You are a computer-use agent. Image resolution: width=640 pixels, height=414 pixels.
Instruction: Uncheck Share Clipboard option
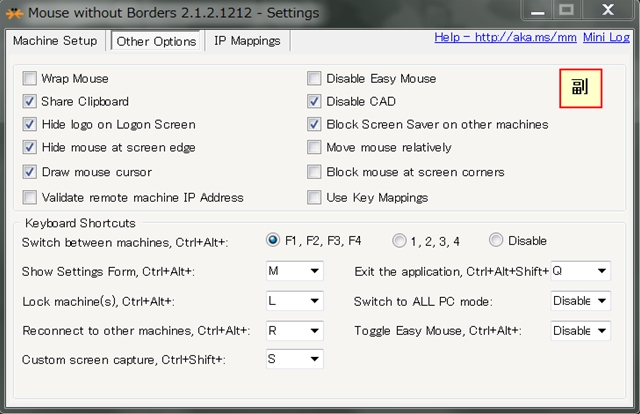[x=29, y=101]
